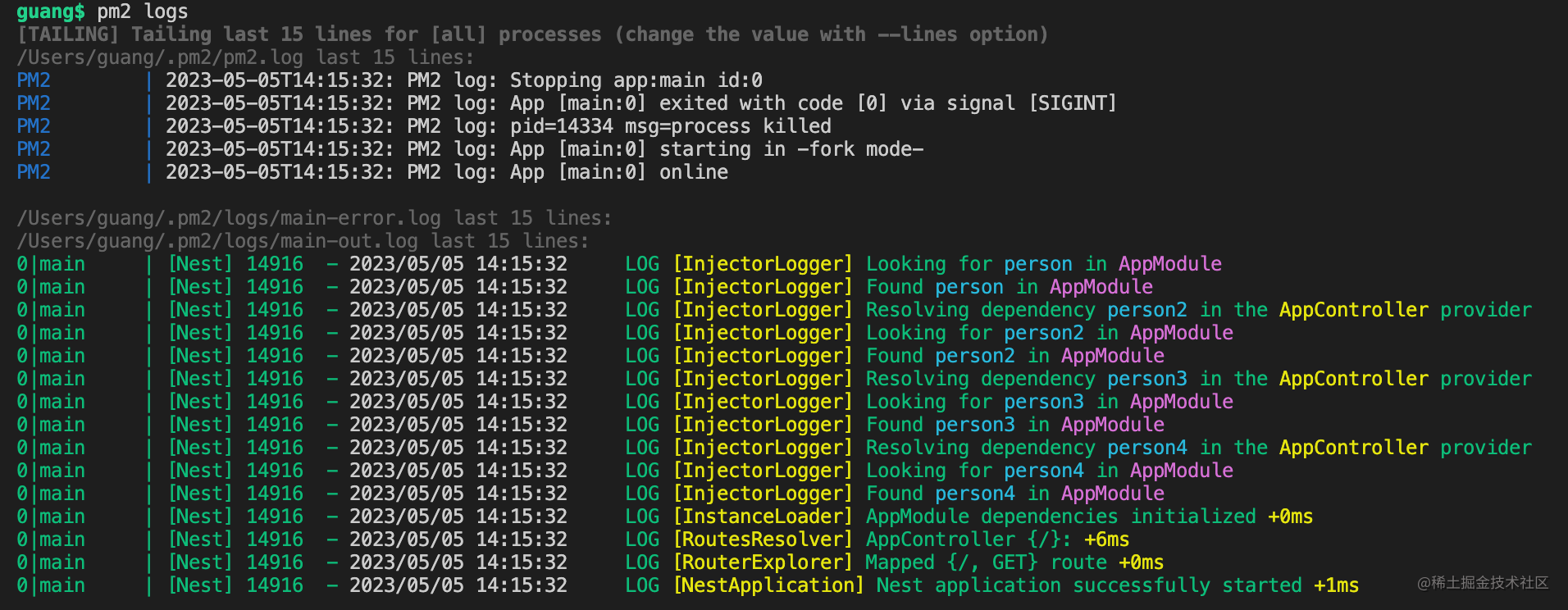Open the main-out.log file path
This screenshot has height=610, width=1568.
[x=217, y=241]
